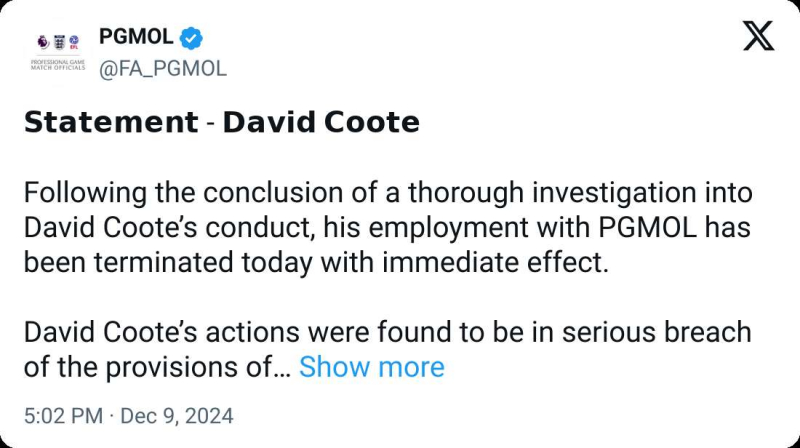Image resolution: width=800 pixels, height=448 pixels.
Task: Click the blue verified badge
Action: [191, 38]
